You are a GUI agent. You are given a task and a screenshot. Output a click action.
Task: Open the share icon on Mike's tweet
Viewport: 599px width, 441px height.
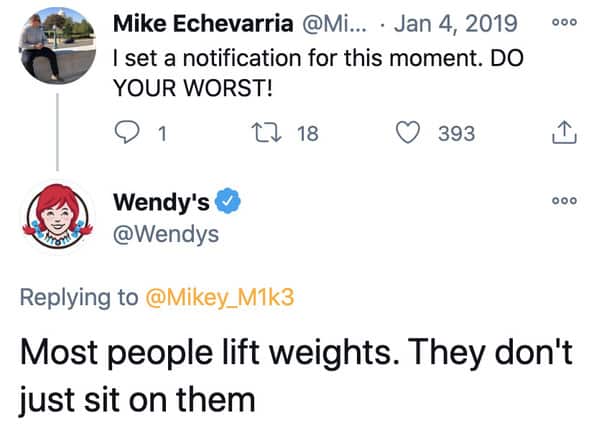coord(564,132)
